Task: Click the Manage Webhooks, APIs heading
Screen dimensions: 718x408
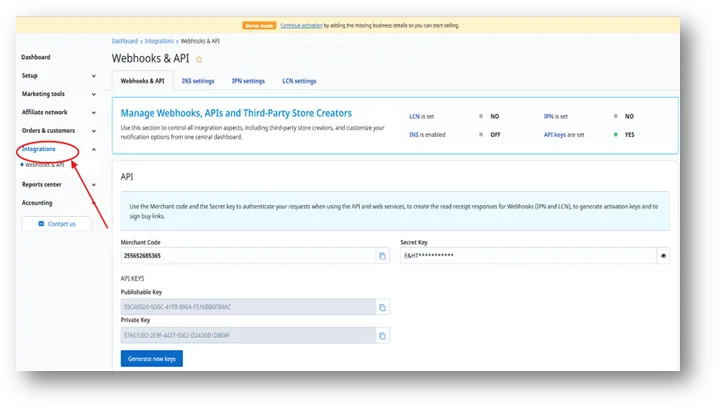Action: coord(236,113)
